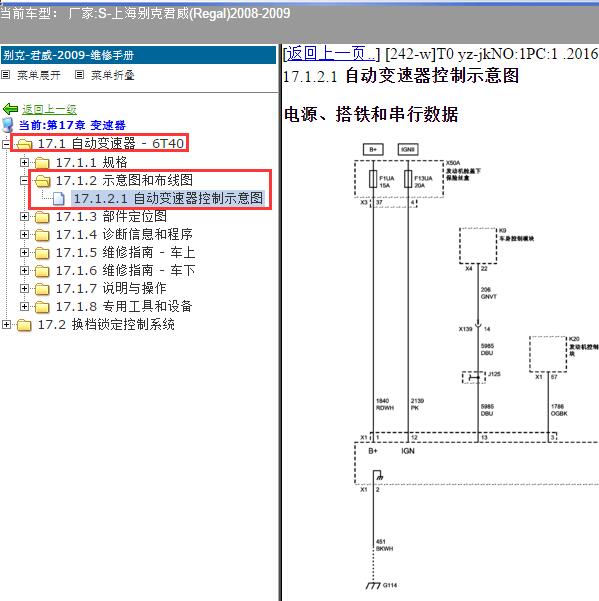Click folder icon of 17.1.7 说明与操作
This screenshot has height=601, width=599.
pyautogui.click(x=42, y=289)
